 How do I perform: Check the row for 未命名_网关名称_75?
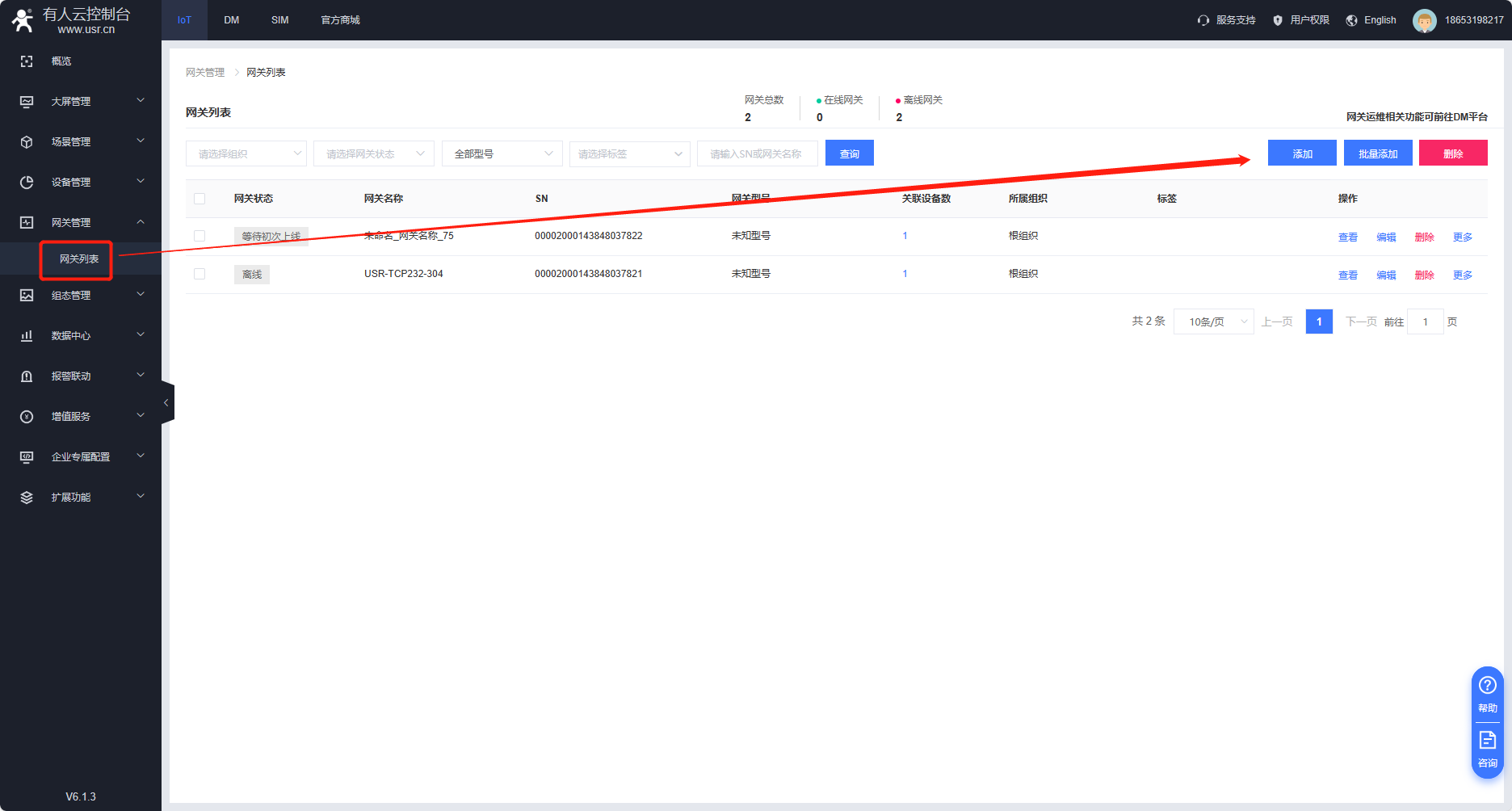point(199,236)
